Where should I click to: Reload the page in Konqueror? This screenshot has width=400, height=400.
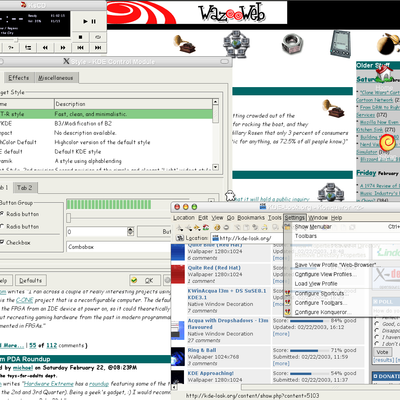(x=217, y=228)
